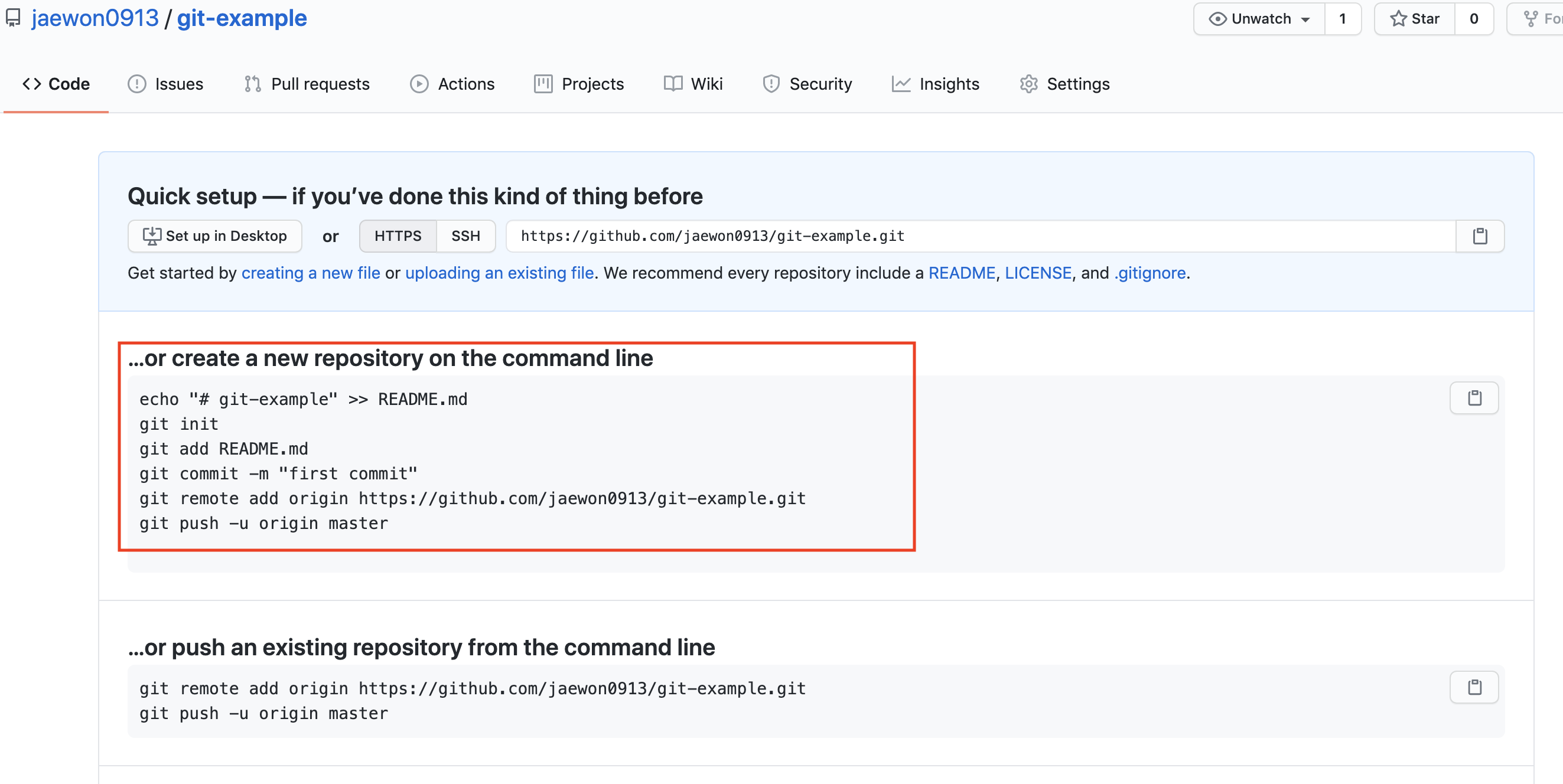This screenshot has width=1563, height=784.
Task: Copy the repository HTTPS URL to clipboard
Action: point(1479,236)
